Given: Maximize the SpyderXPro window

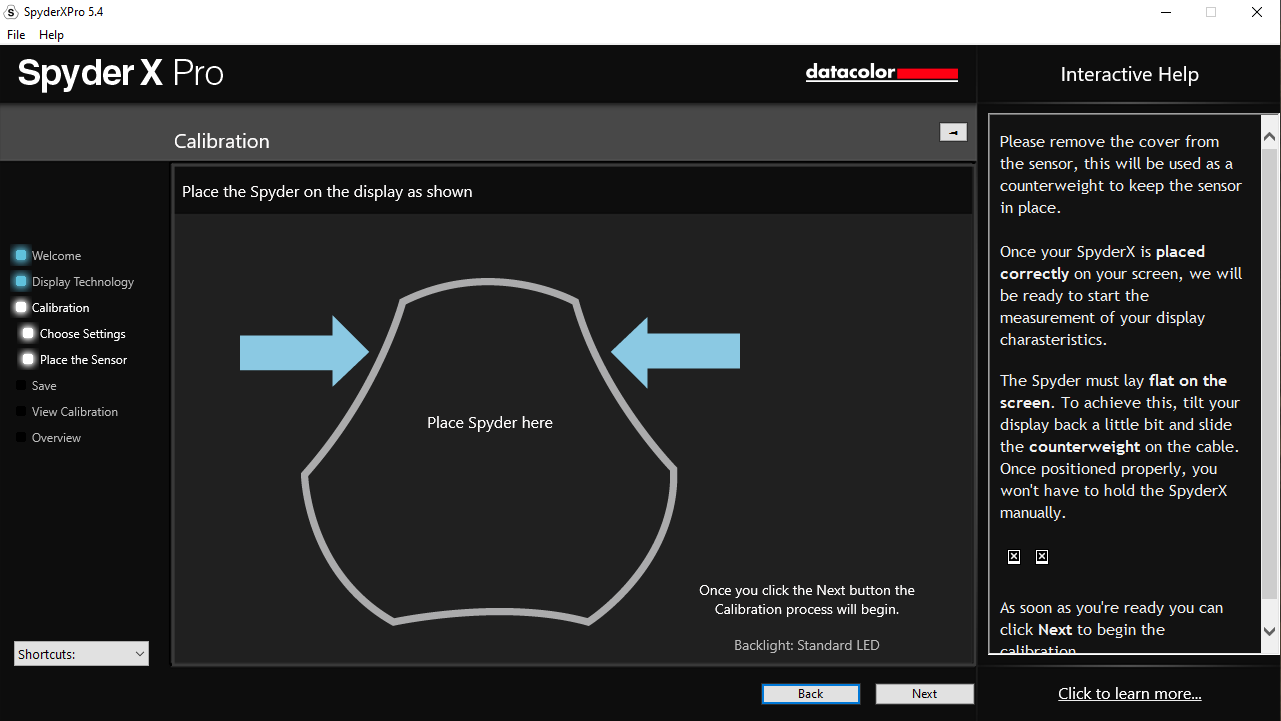Looking at the screenshot, I should pos(1211,12).
